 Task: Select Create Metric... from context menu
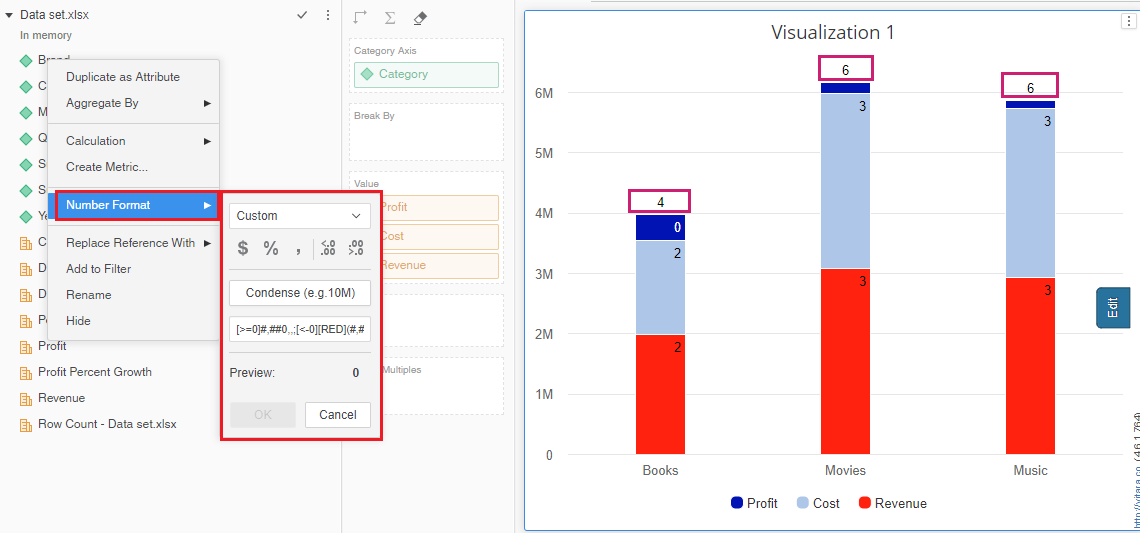(x=107, y=167)
